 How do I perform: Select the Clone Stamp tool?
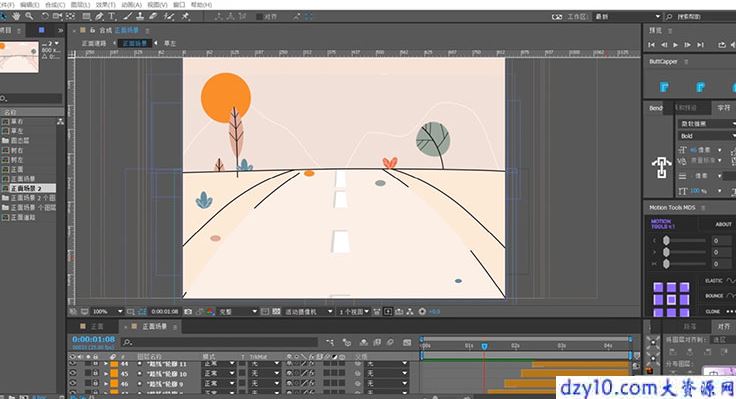point(140,16)
